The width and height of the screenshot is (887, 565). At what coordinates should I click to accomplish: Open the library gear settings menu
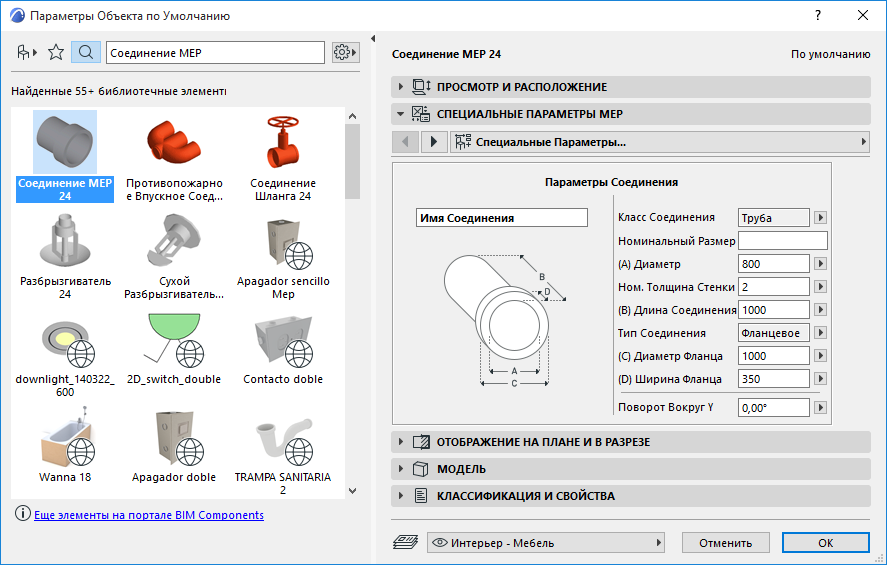click(345, 53)
